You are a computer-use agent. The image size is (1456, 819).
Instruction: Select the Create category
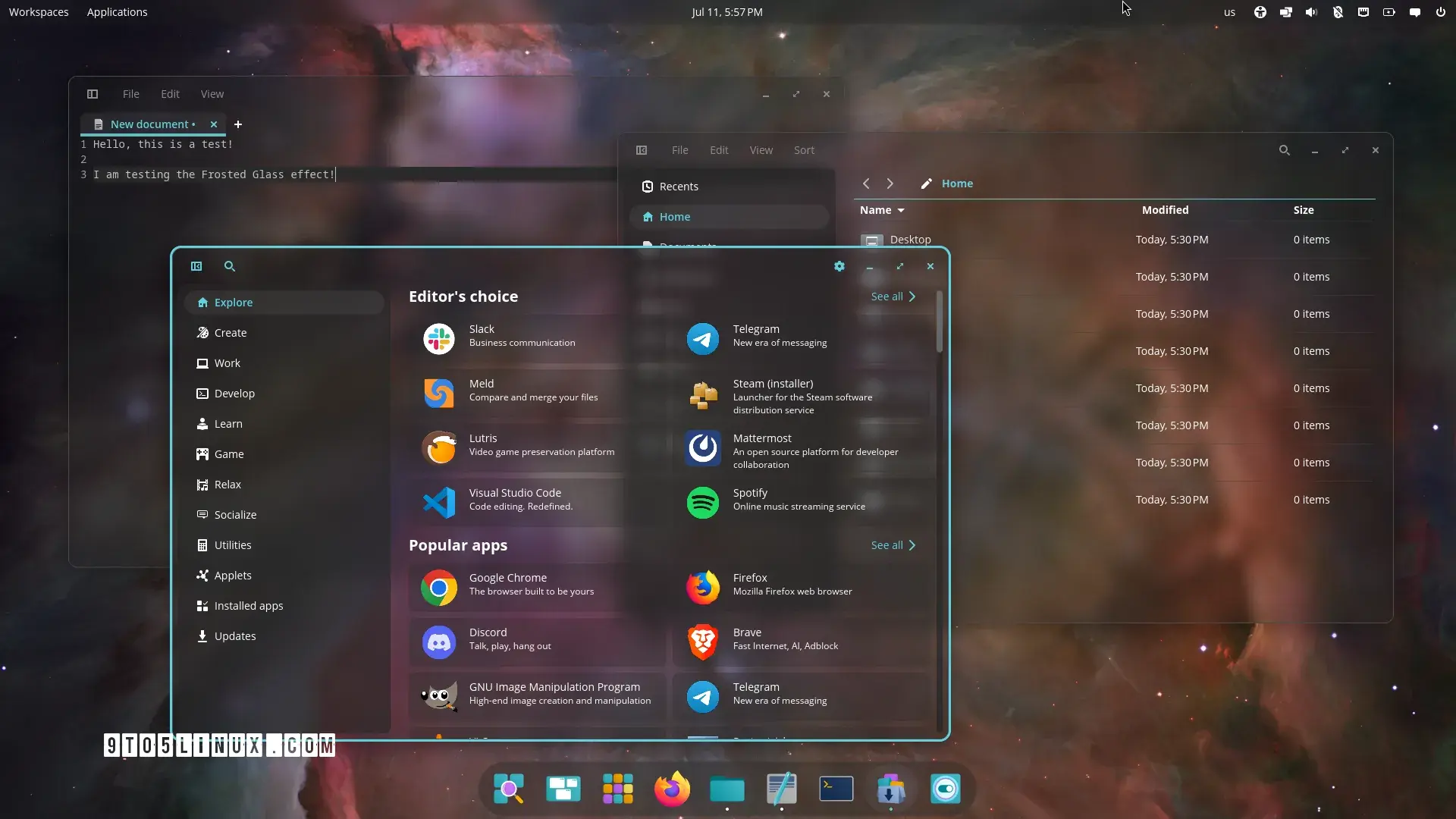(284, 333)
